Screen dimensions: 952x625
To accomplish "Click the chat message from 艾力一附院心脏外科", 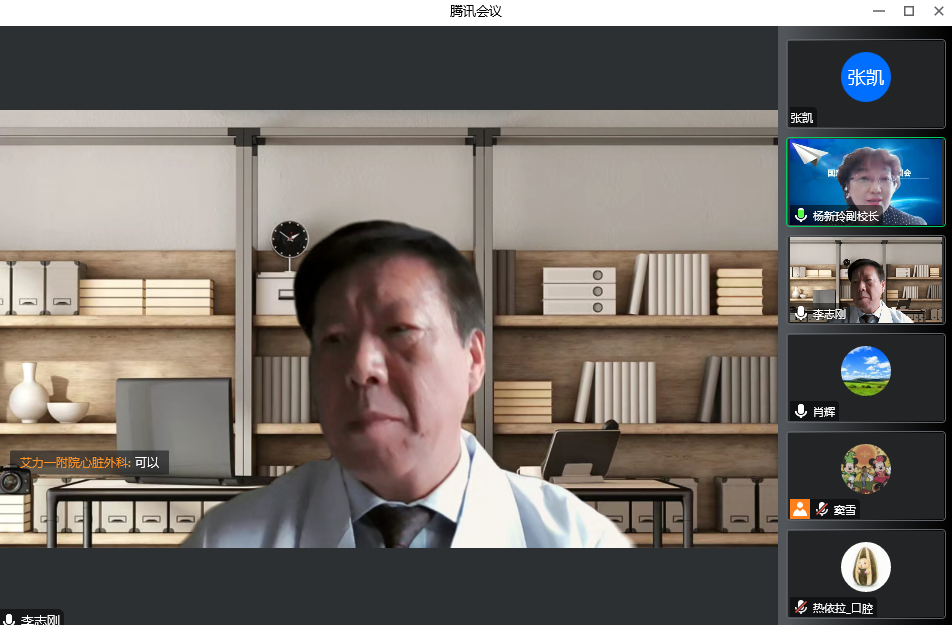I will [90, 463].
